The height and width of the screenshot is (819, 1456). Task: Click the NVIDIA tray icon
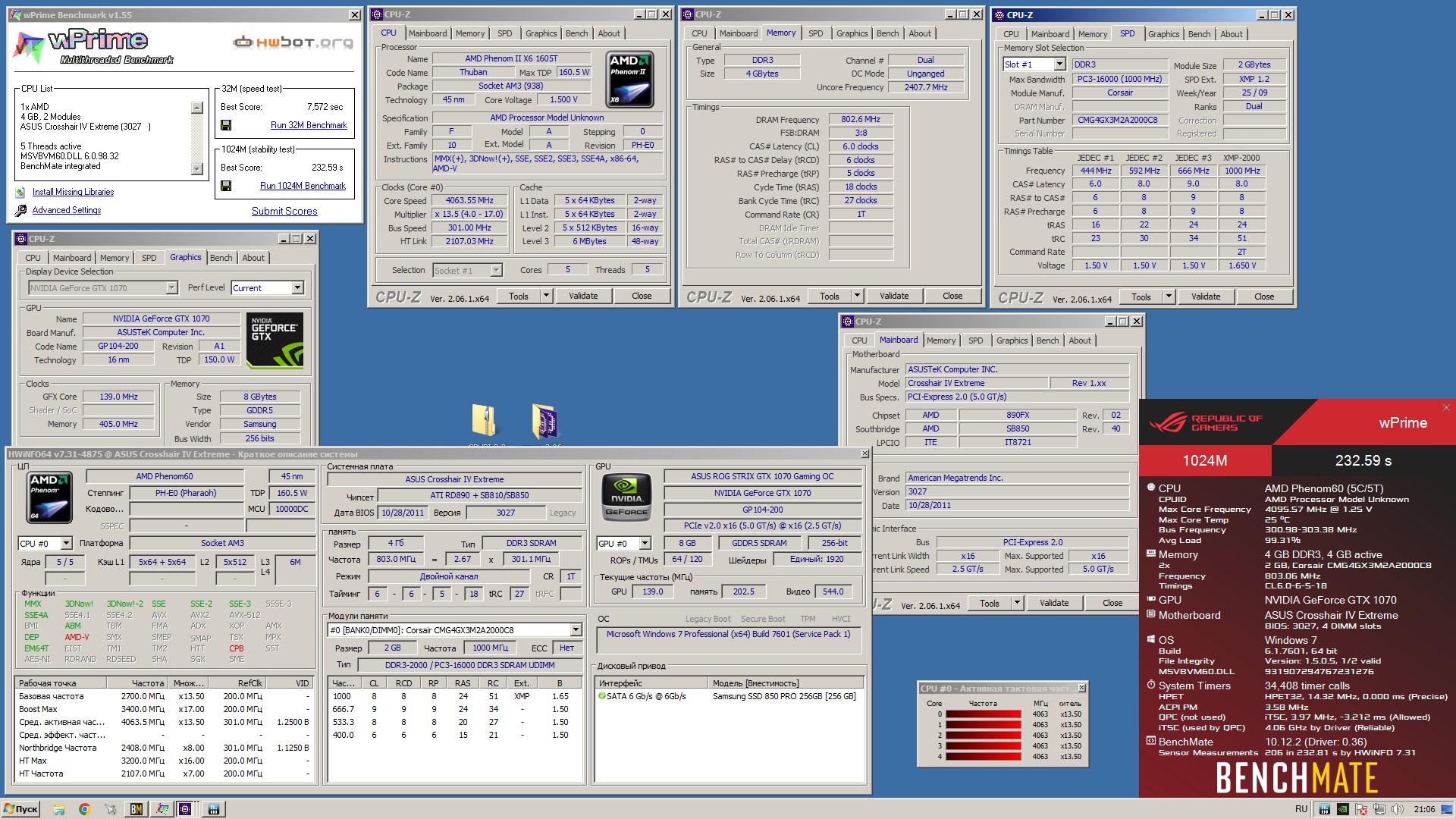(1342, 809)
